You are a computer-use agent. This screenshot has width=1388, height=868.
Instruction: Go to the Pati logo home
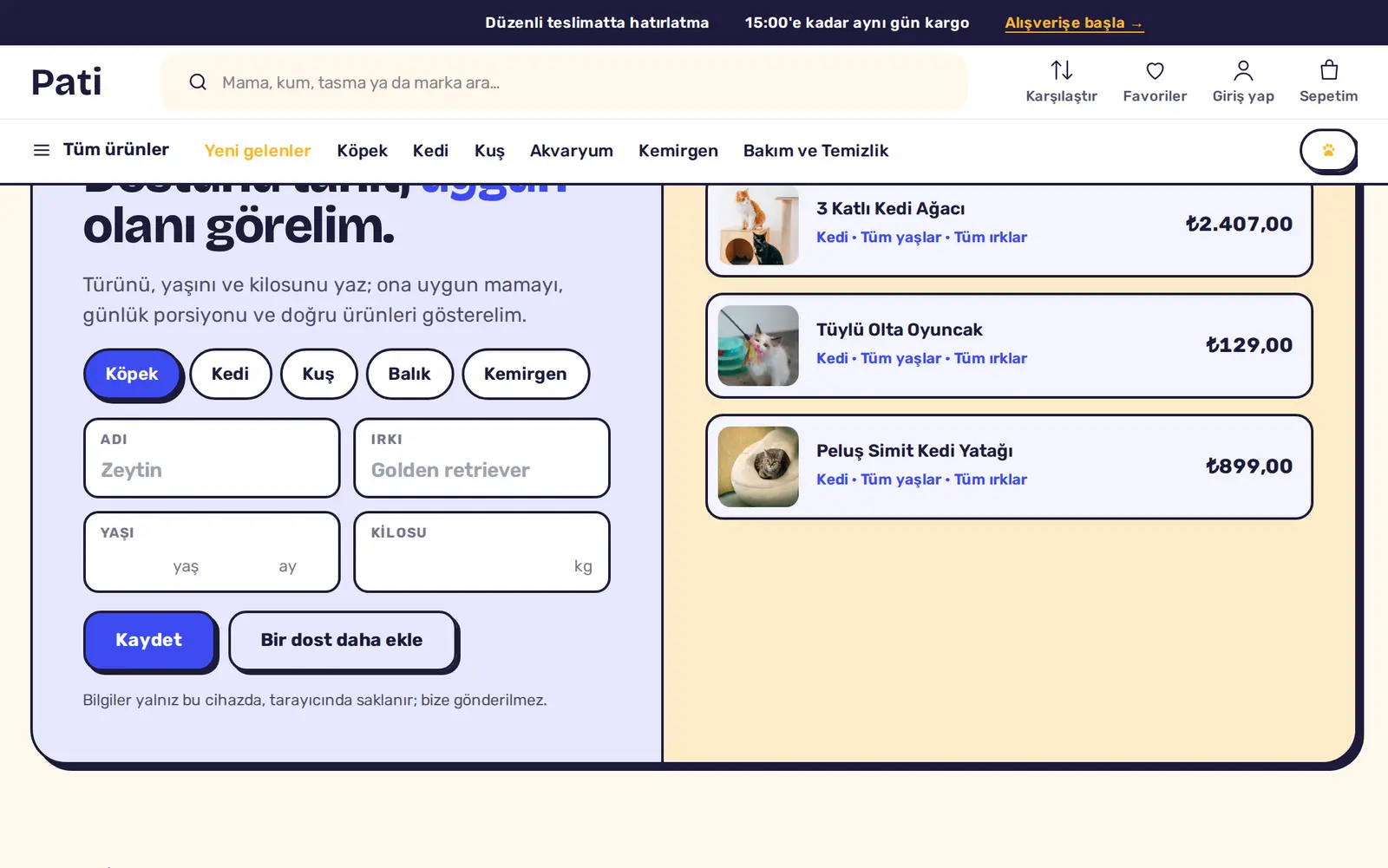click(x=67, y=82)
